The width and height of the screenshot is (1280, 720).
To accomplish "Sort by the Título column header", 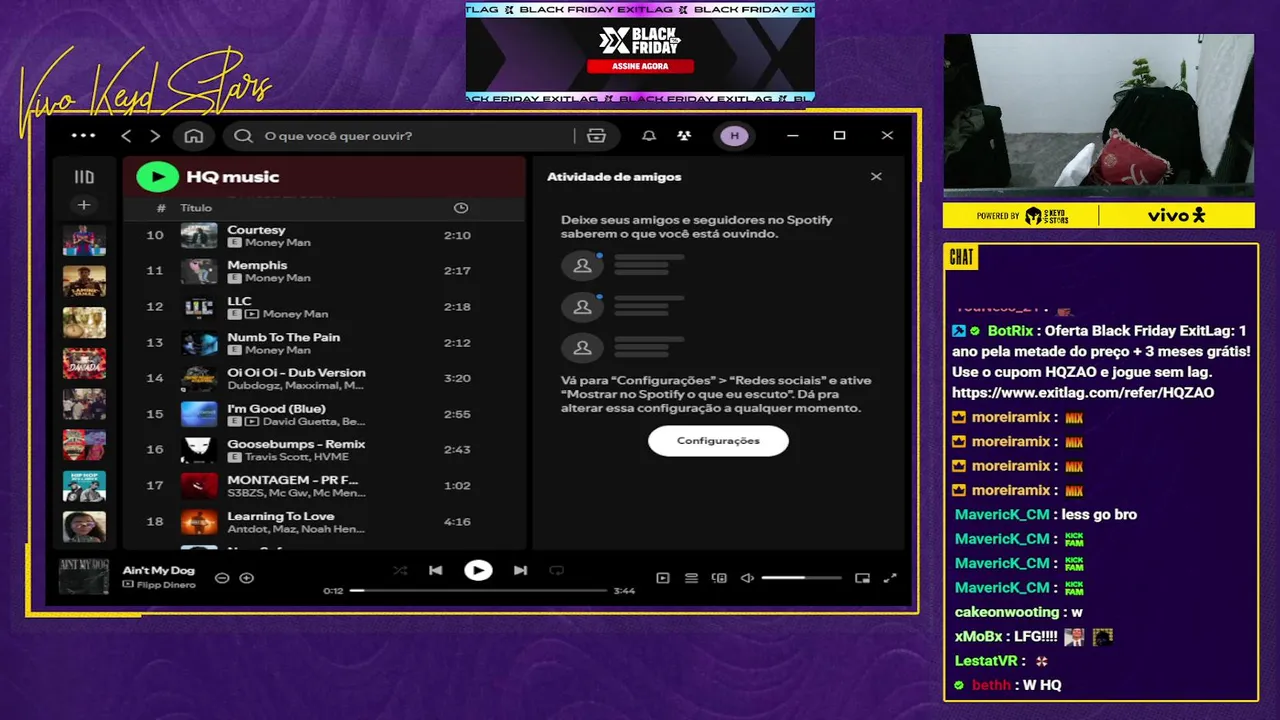I will pyautogui.click(x=196, y=208).
